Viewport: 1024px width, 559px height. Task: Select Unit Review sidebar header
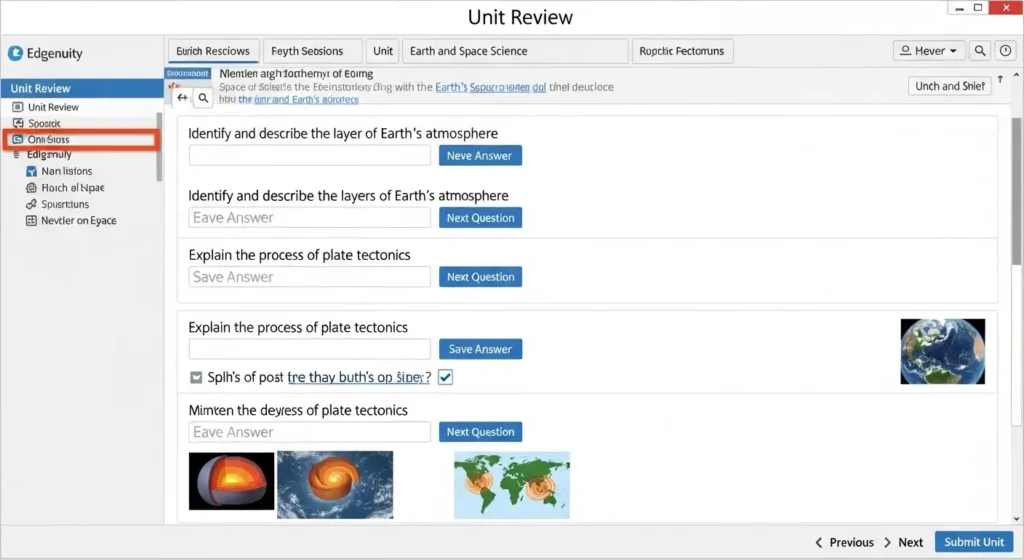pos(82,88)
